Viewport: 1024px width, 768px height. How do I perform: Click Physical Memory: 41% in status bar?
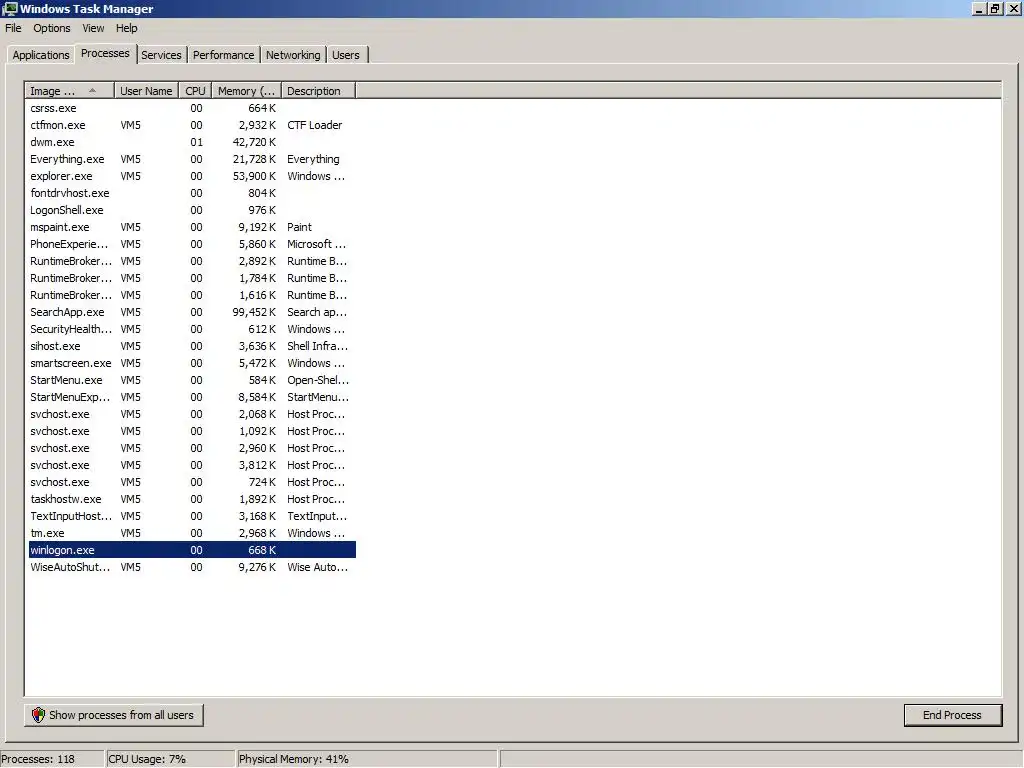[x=294, y=760]
